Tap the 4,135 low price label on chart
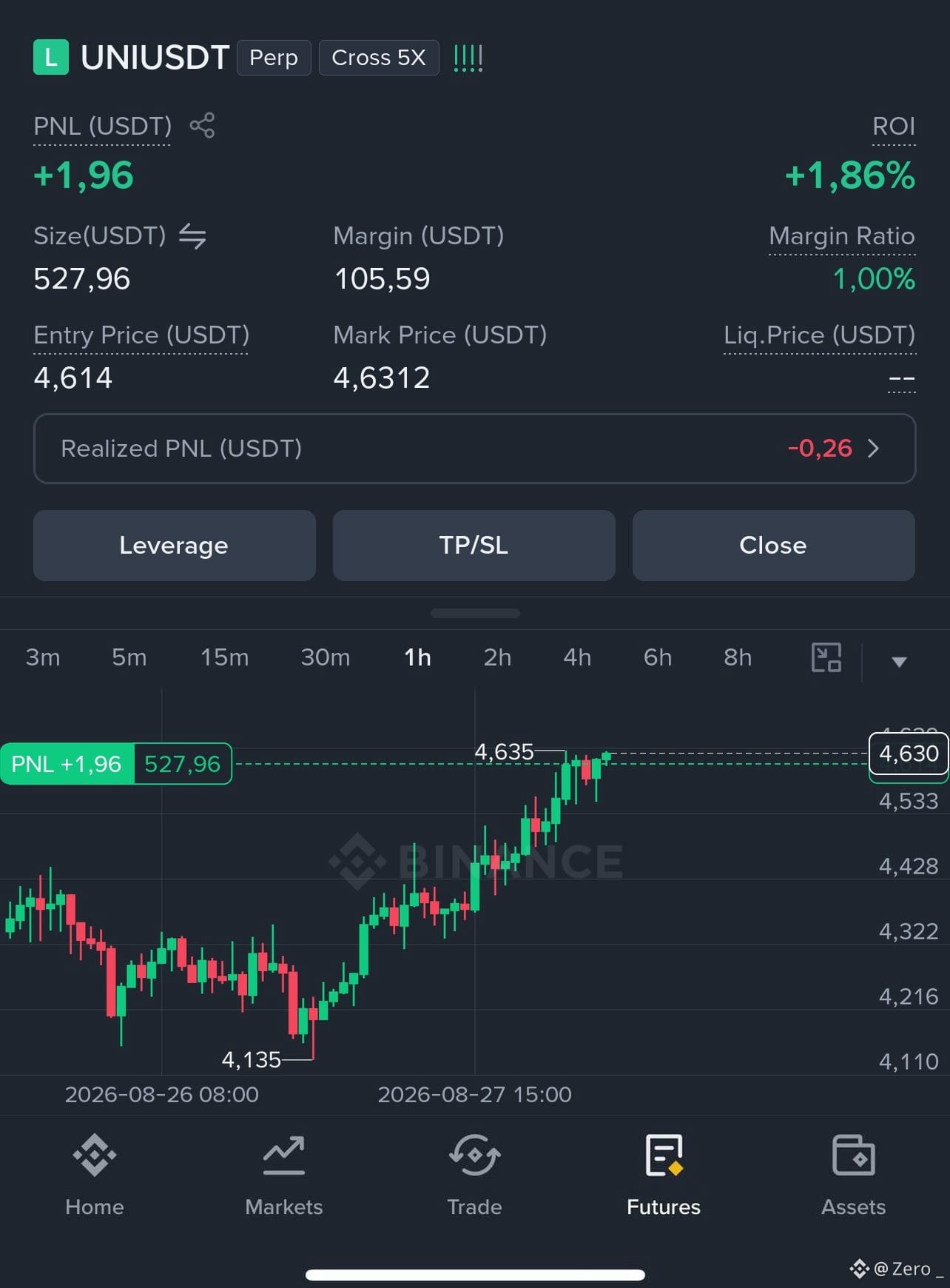This screenshot has width=950, height=1288. pos(252,1060)
